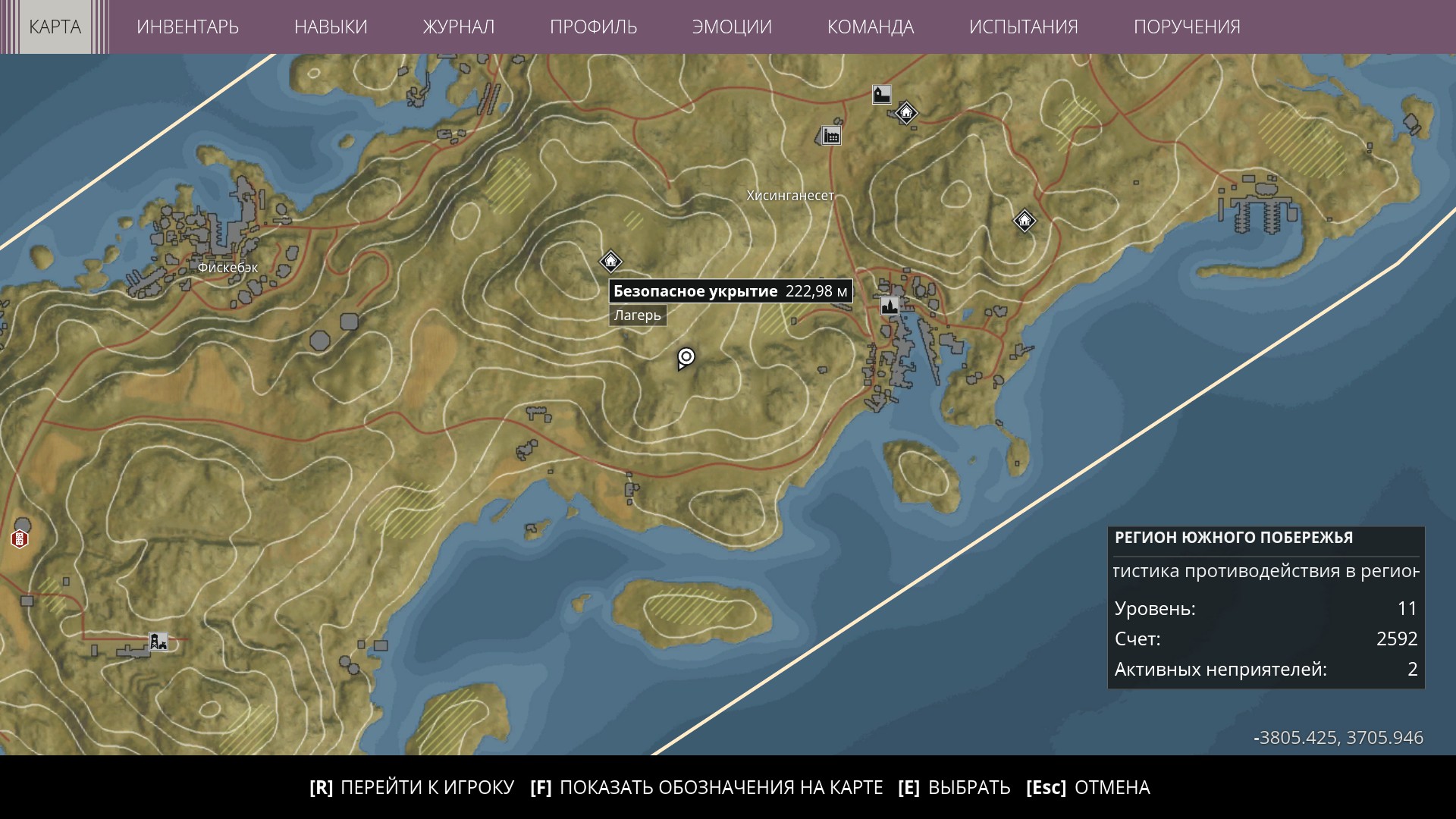Click the Уровень value 11
The height and width of the screenshot is (819, 1456).
(x=1407, y=608)
